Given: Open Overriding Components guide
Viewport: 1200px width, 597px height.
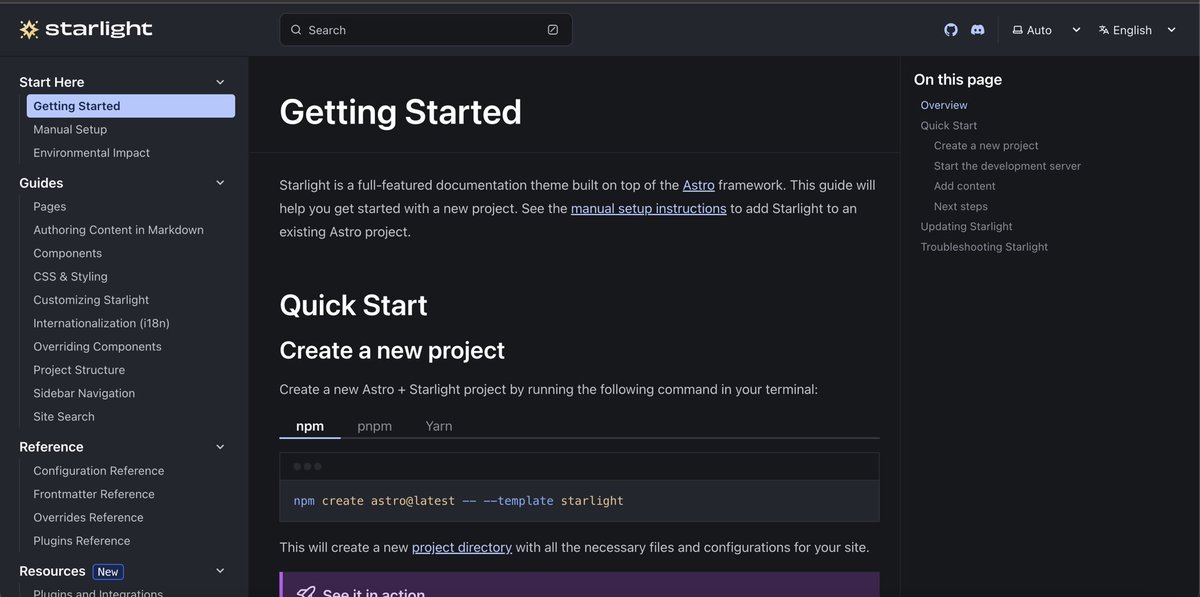Looking at the screenshot, I should [98, 346].
